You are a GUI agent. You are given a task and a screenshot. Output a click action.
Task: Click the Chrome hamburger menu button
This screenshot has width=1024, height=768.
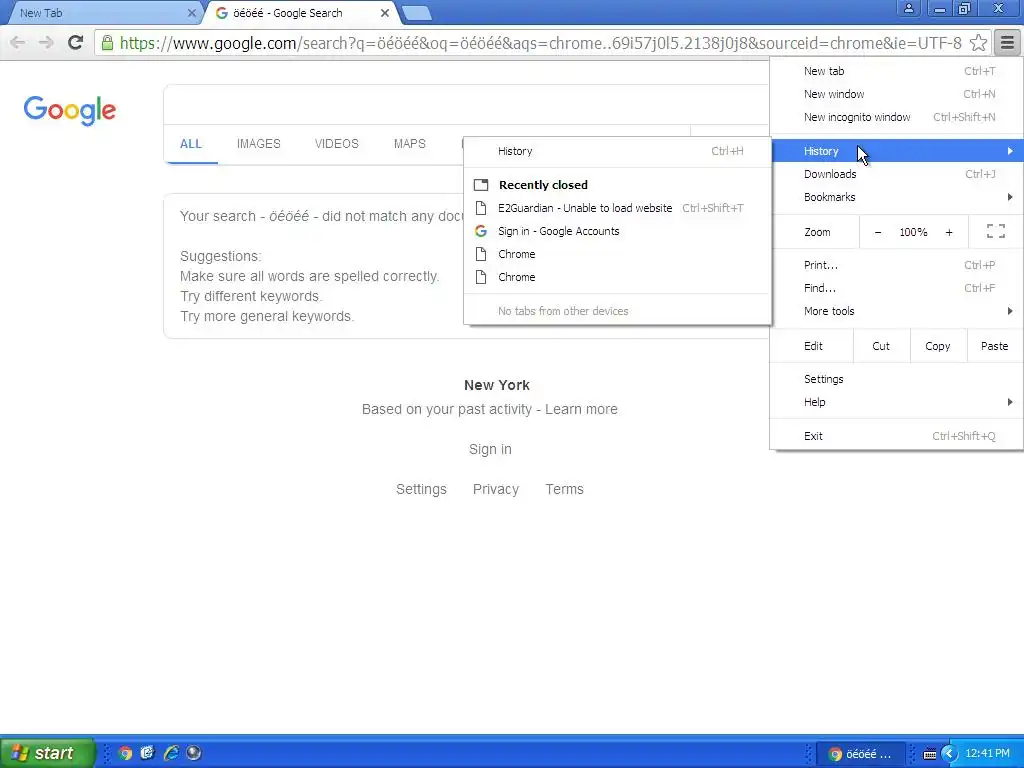tap(1008, 43)
